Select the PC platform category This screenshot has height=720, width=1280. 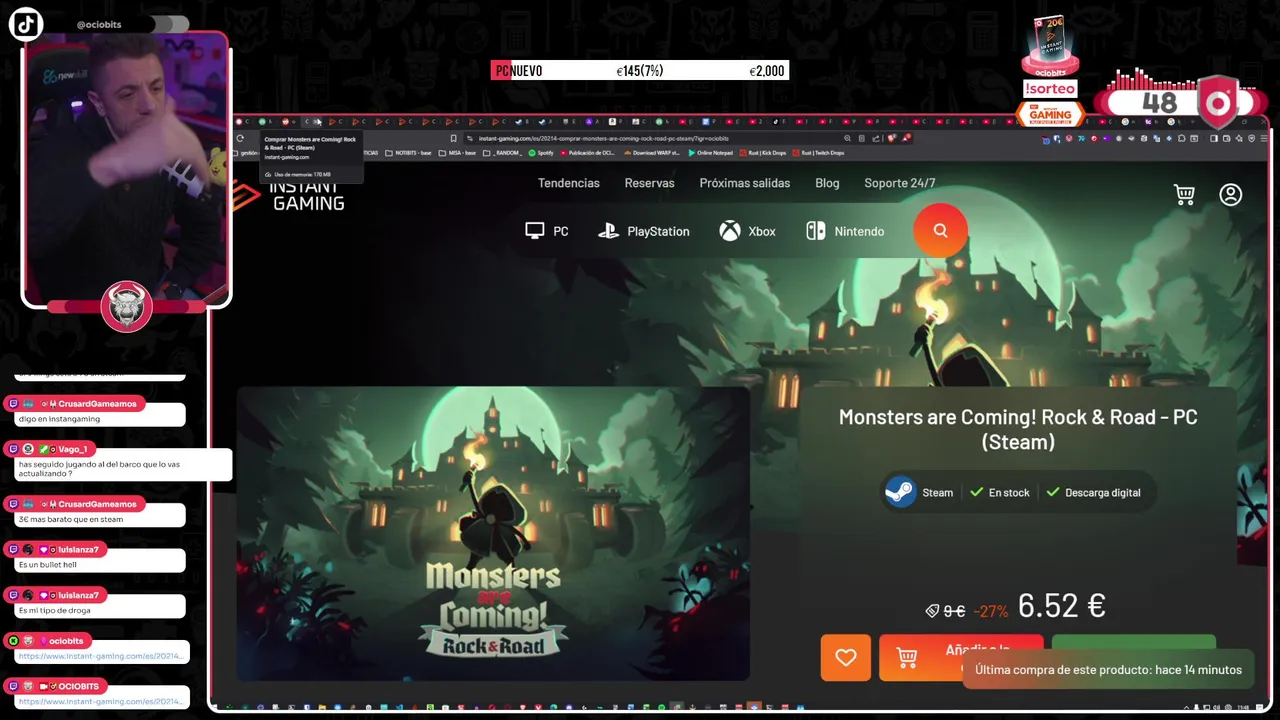[547, 231]
